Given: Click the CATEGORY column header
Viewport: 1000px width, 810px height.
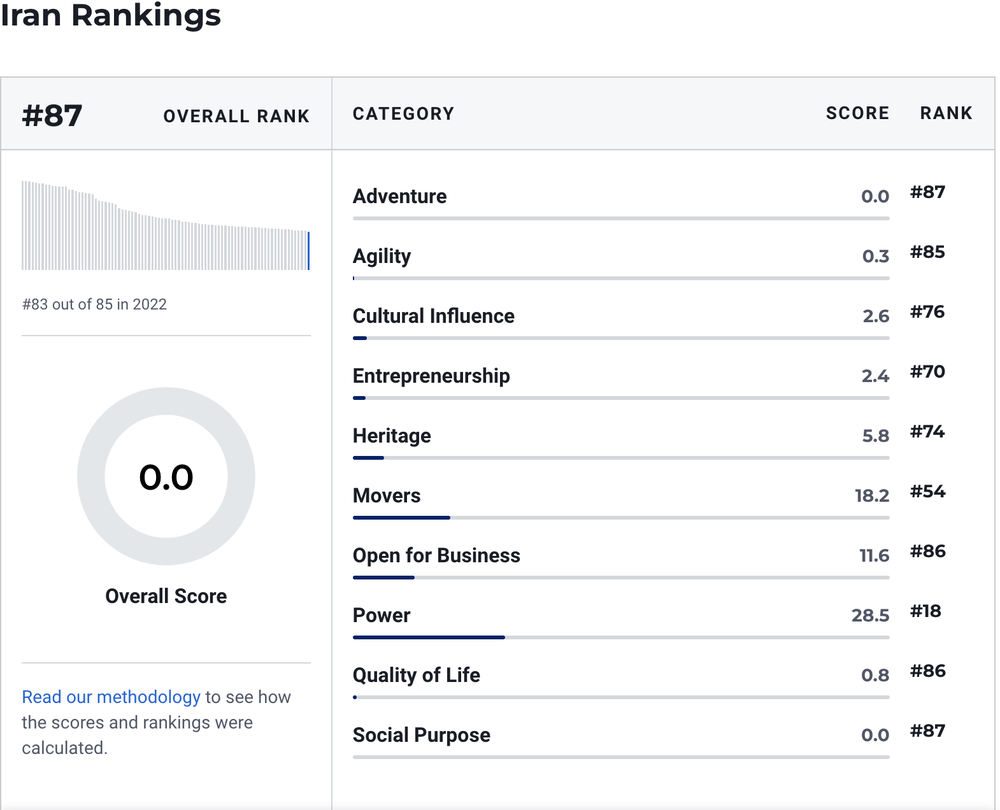Looking at the screenshot, I should (403, 114).
